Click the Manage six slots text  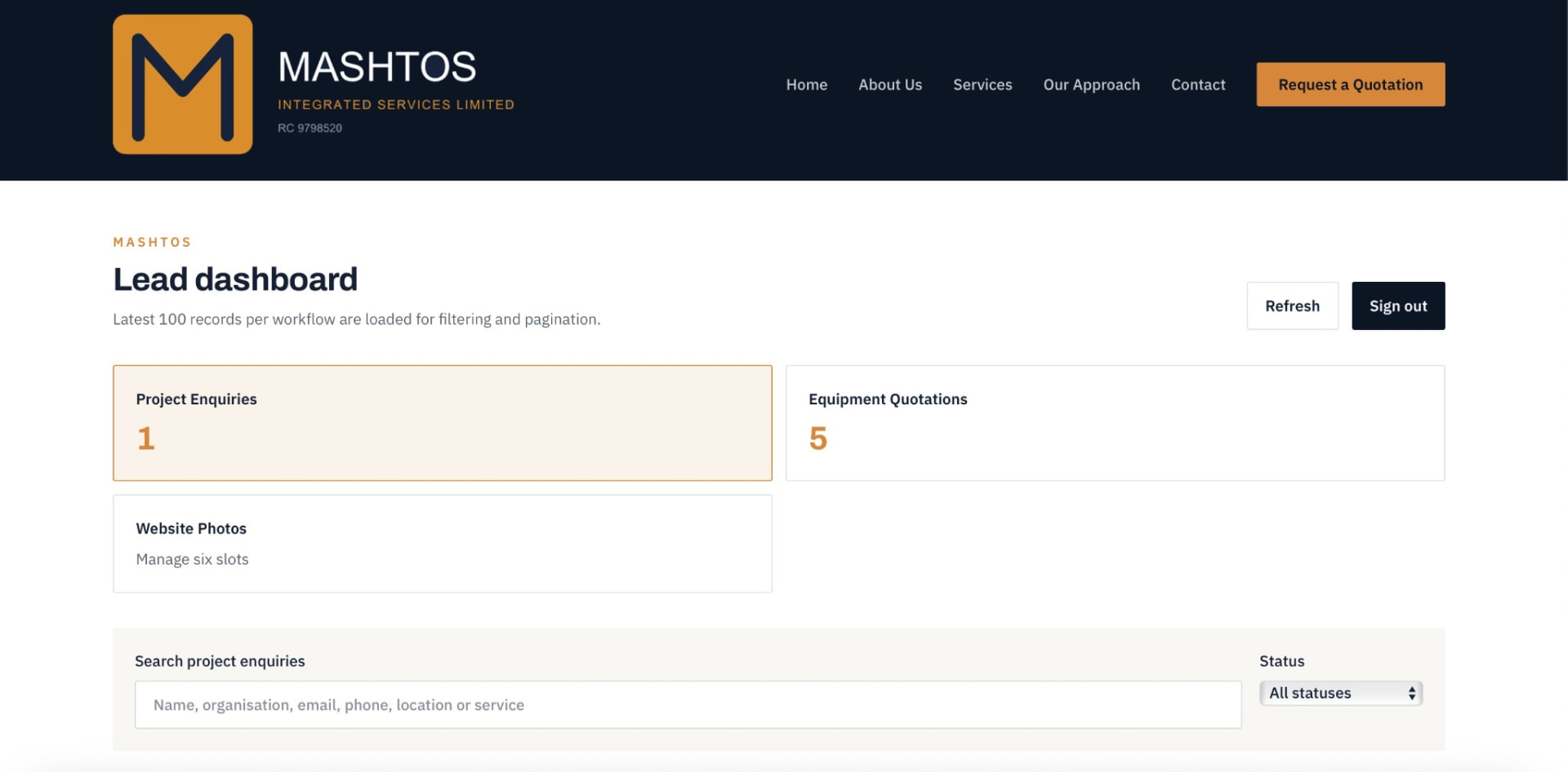pyautogui.click(x=192, y=559)
